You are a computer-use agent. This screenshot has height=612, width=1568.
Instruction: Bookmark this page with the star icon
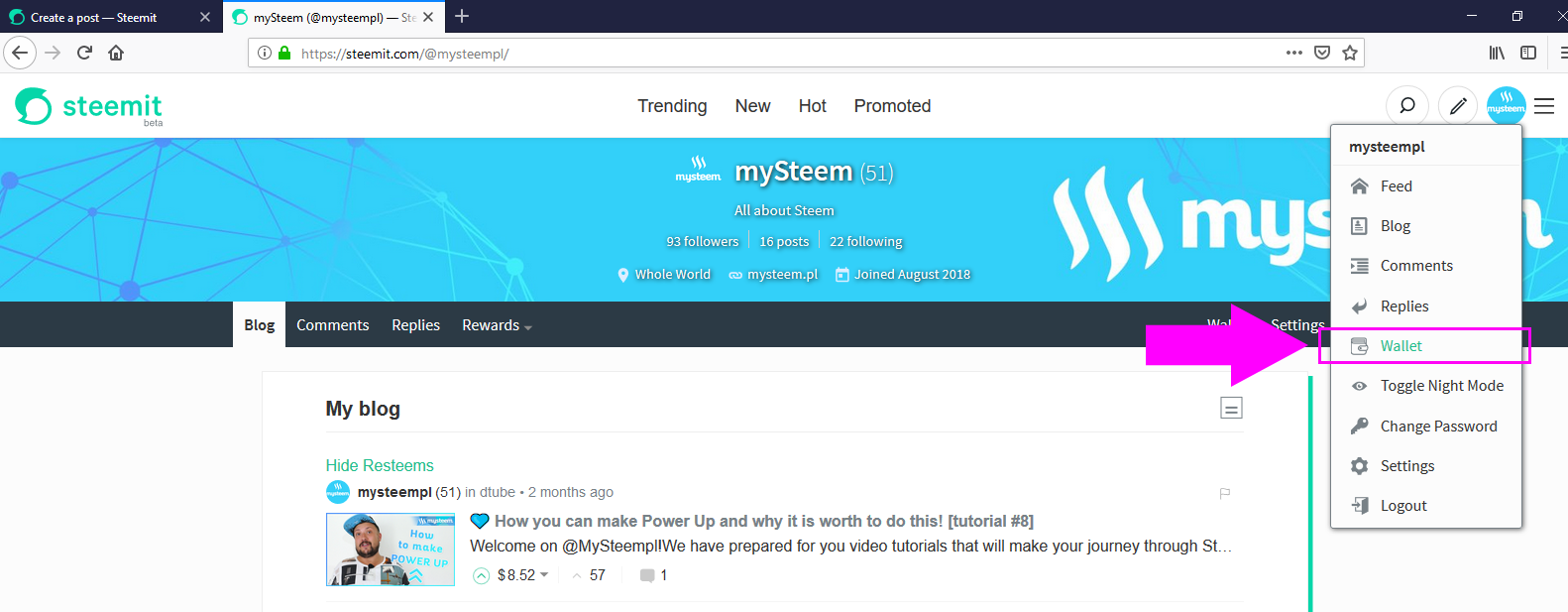1350,53
